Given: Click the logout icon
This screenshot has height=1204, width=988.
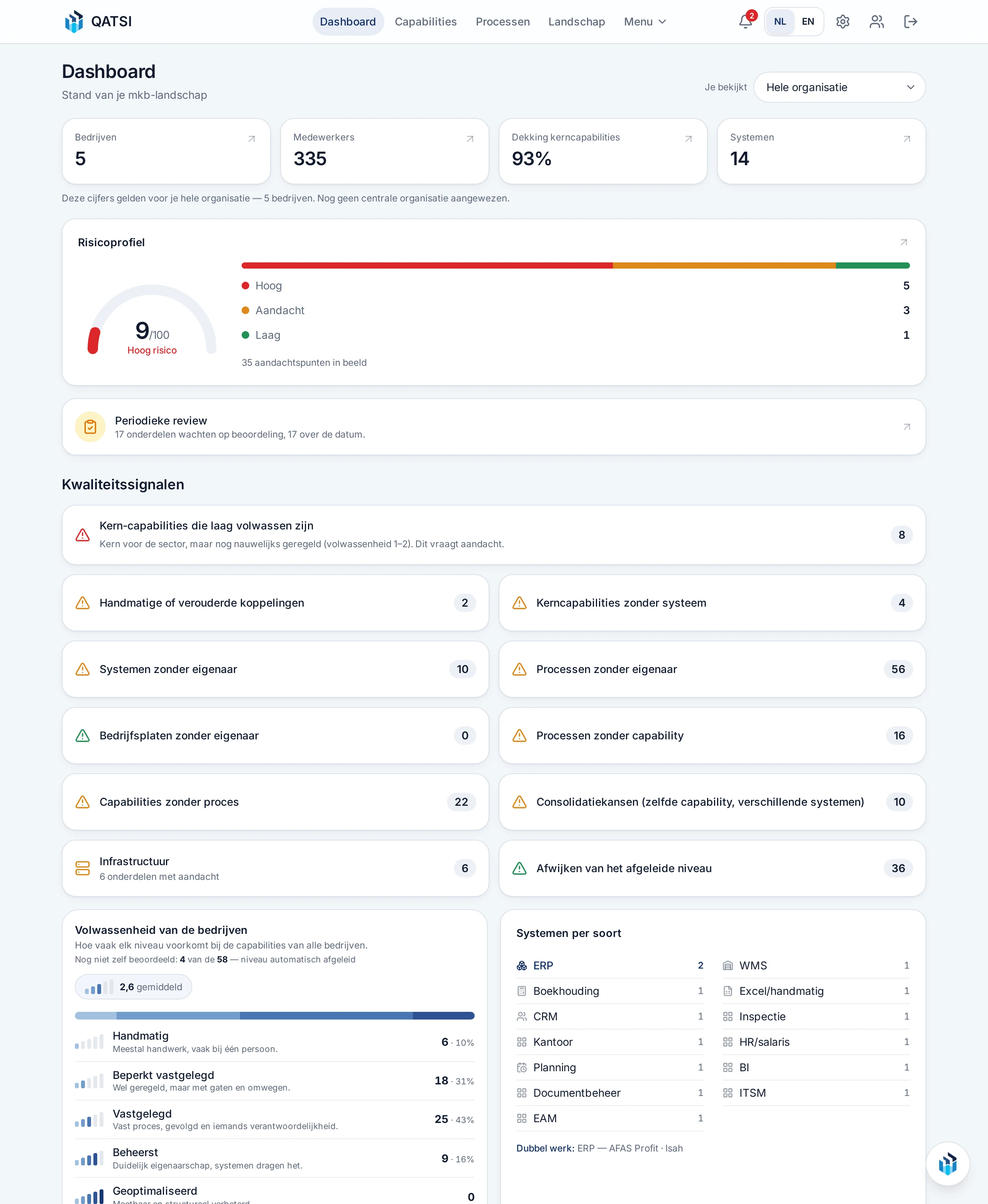Looking at the screenshot, I should (x=910, y=22).
